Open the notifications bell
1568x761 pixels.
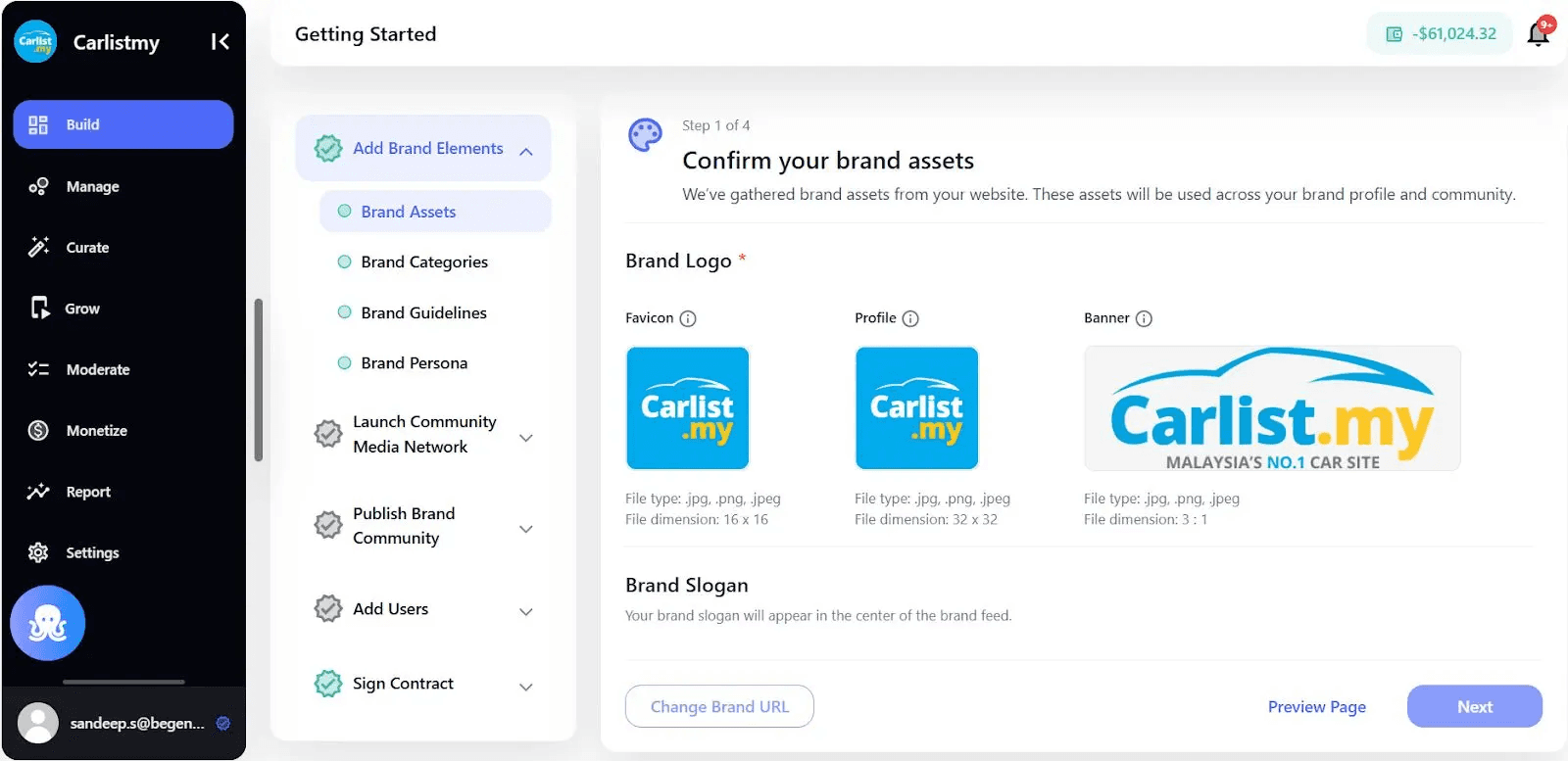1539,33
